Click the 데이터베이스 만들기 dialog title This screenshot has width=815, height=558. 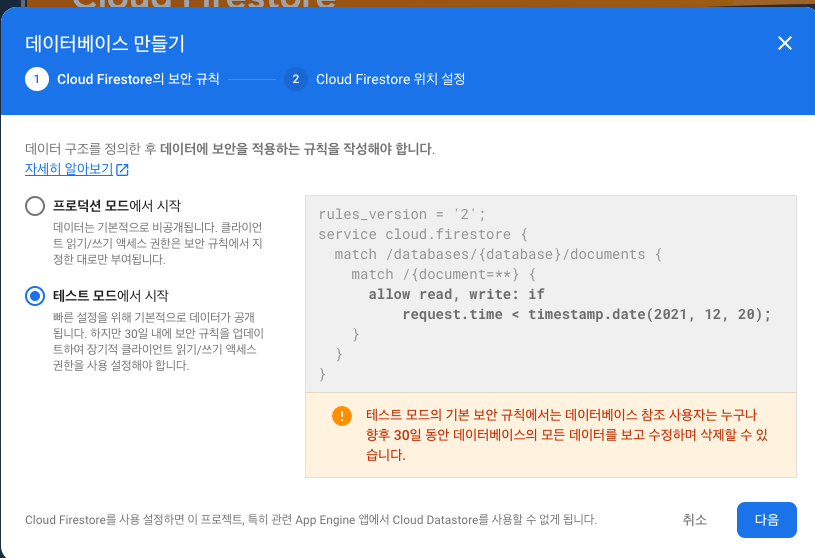point(105,43)
